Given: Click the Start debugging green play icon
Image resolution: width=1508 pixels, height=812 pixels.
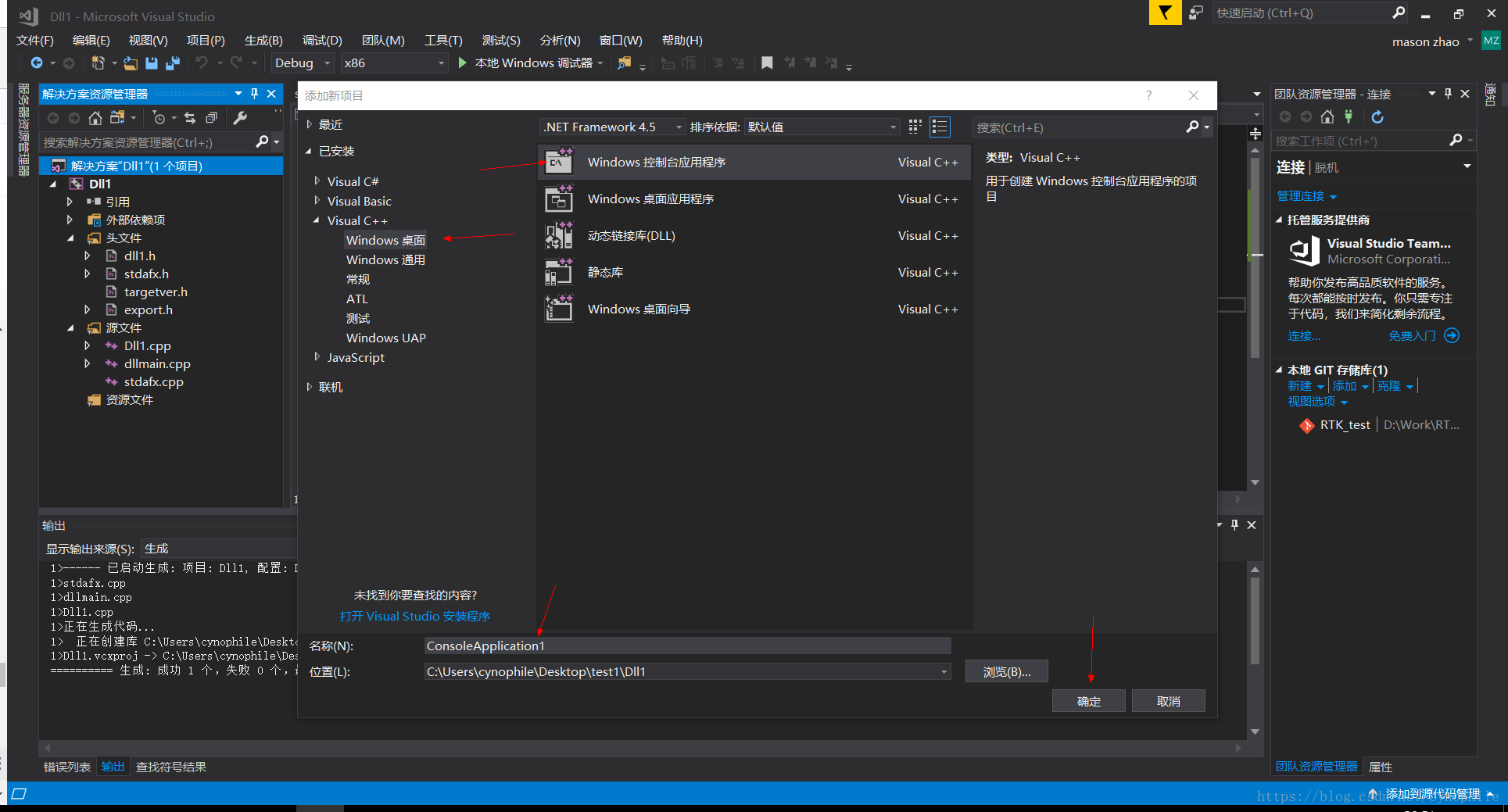Looking at the screenshot, I should click(462, 63).
